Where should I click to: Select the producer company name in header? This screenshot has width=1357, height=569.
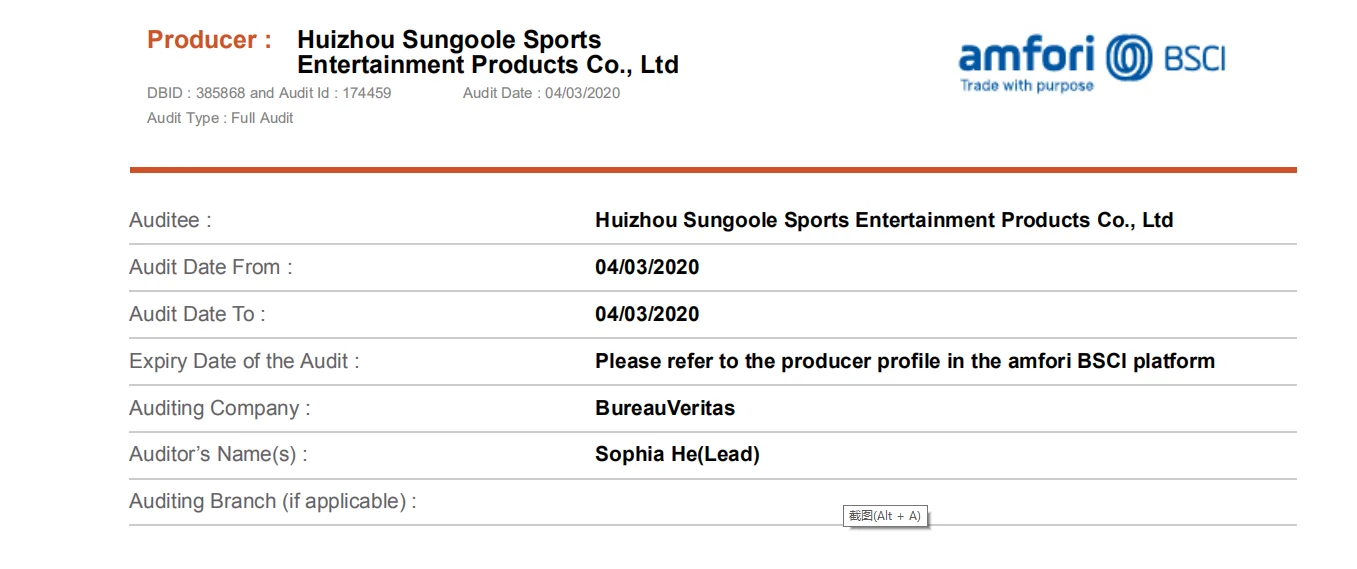pyautogui.click(x=487, y=53)
